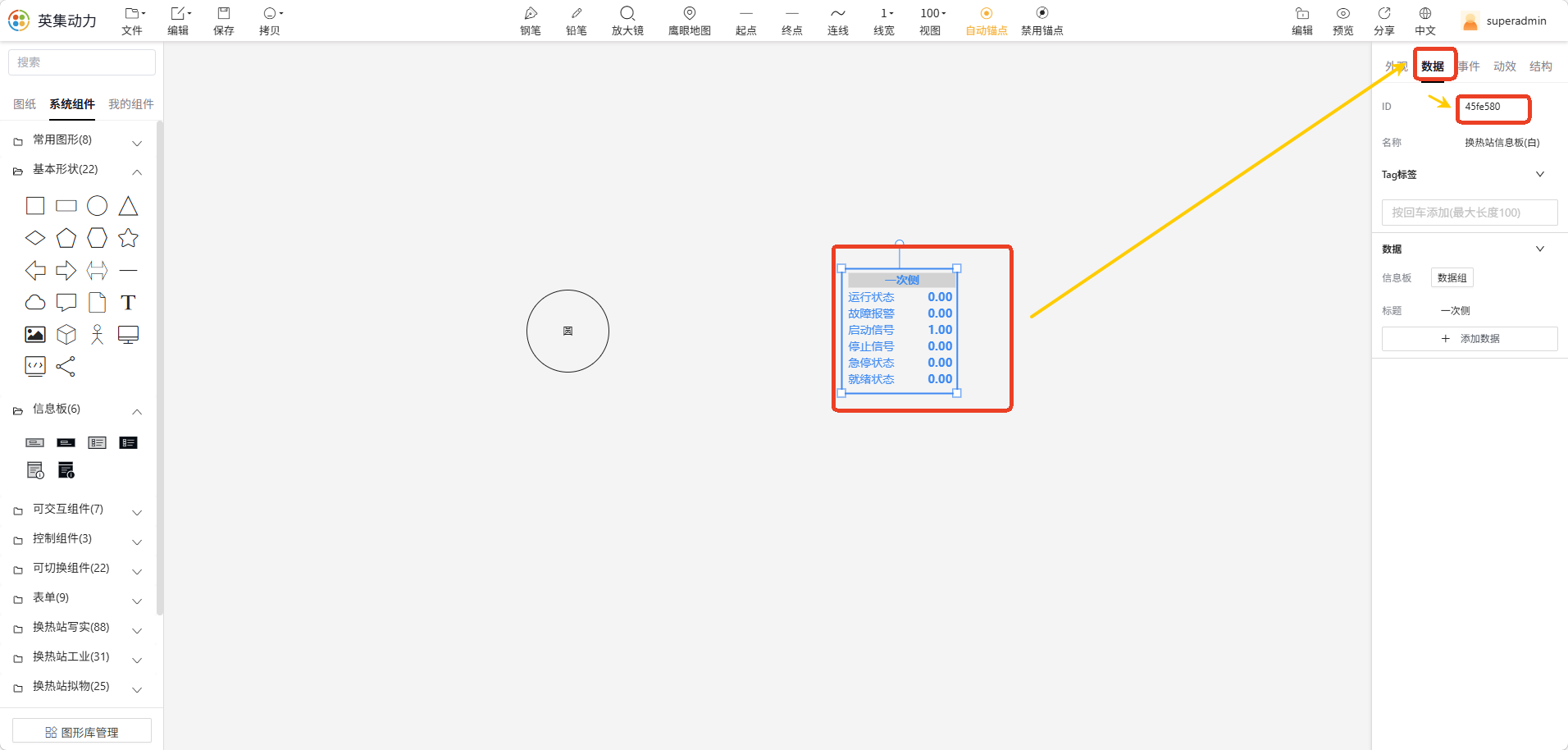The image size is (1568, 750).
Task: Open 图形库管理 library manager
Action: click(x=82, y=732)
